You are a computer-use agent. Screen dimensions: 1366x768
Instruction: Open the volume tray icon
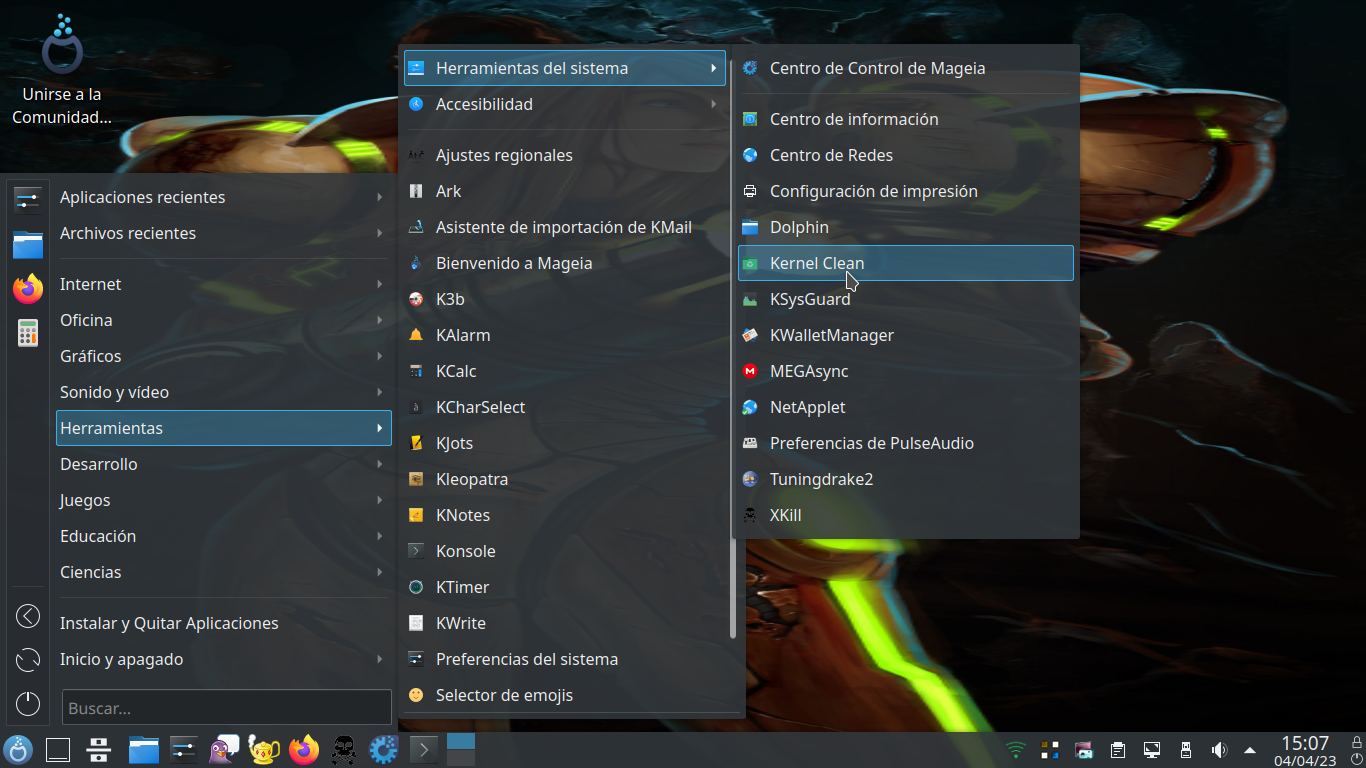(1218, 749)
